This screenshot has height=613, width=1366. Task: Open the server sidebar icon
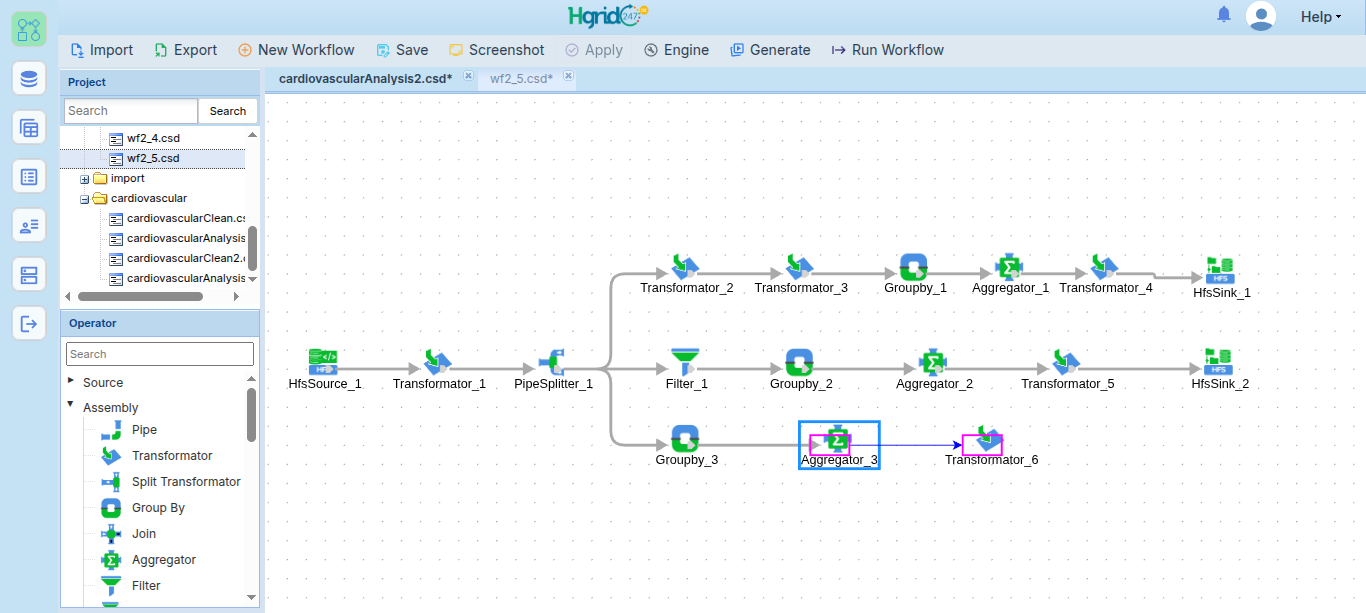point(29,275)
